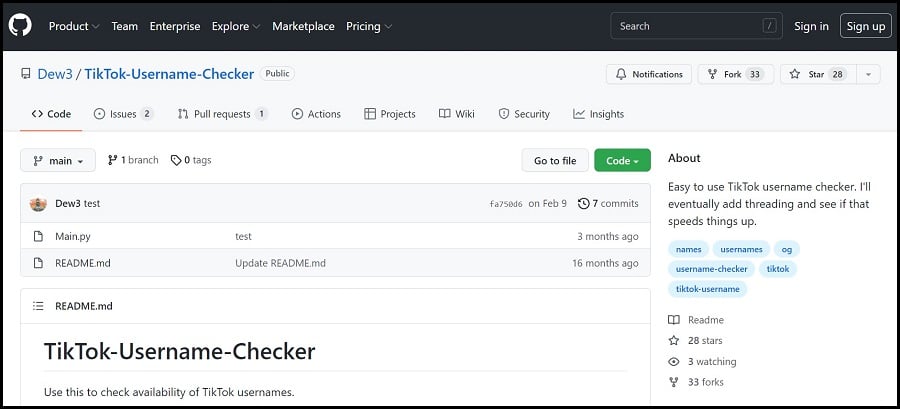Select the names topic tag
Image resolution: width=900 pixels, height=409 pixels.
click(688, 249)
